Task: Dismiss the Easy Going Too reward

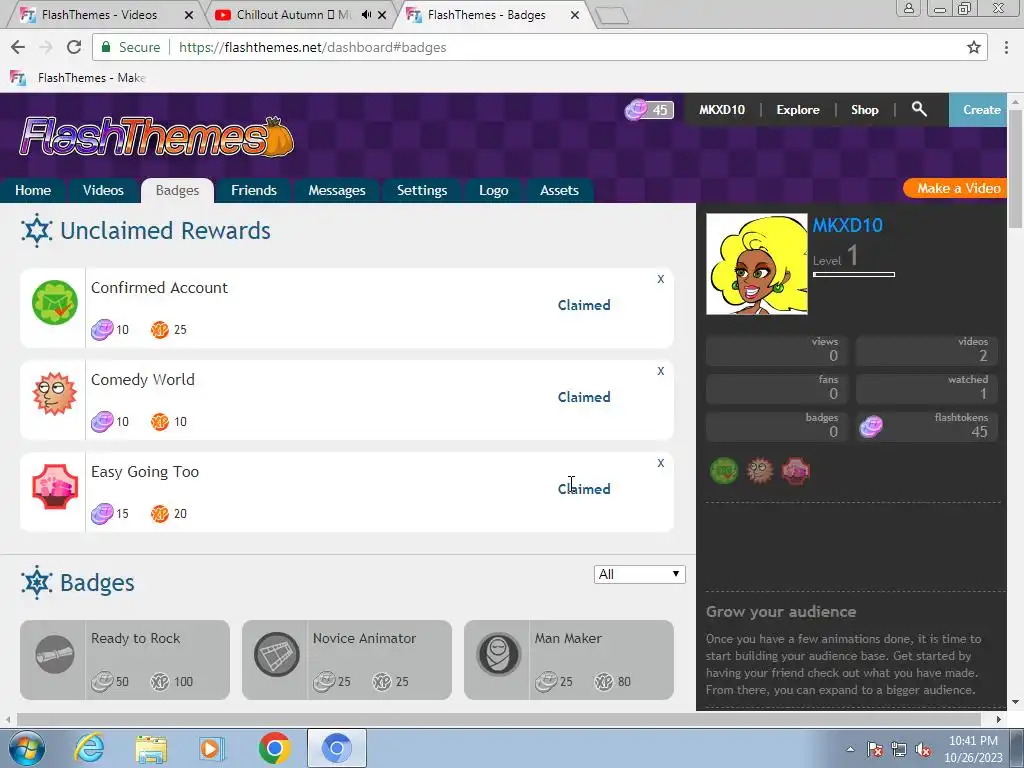Action: (661, 463)
